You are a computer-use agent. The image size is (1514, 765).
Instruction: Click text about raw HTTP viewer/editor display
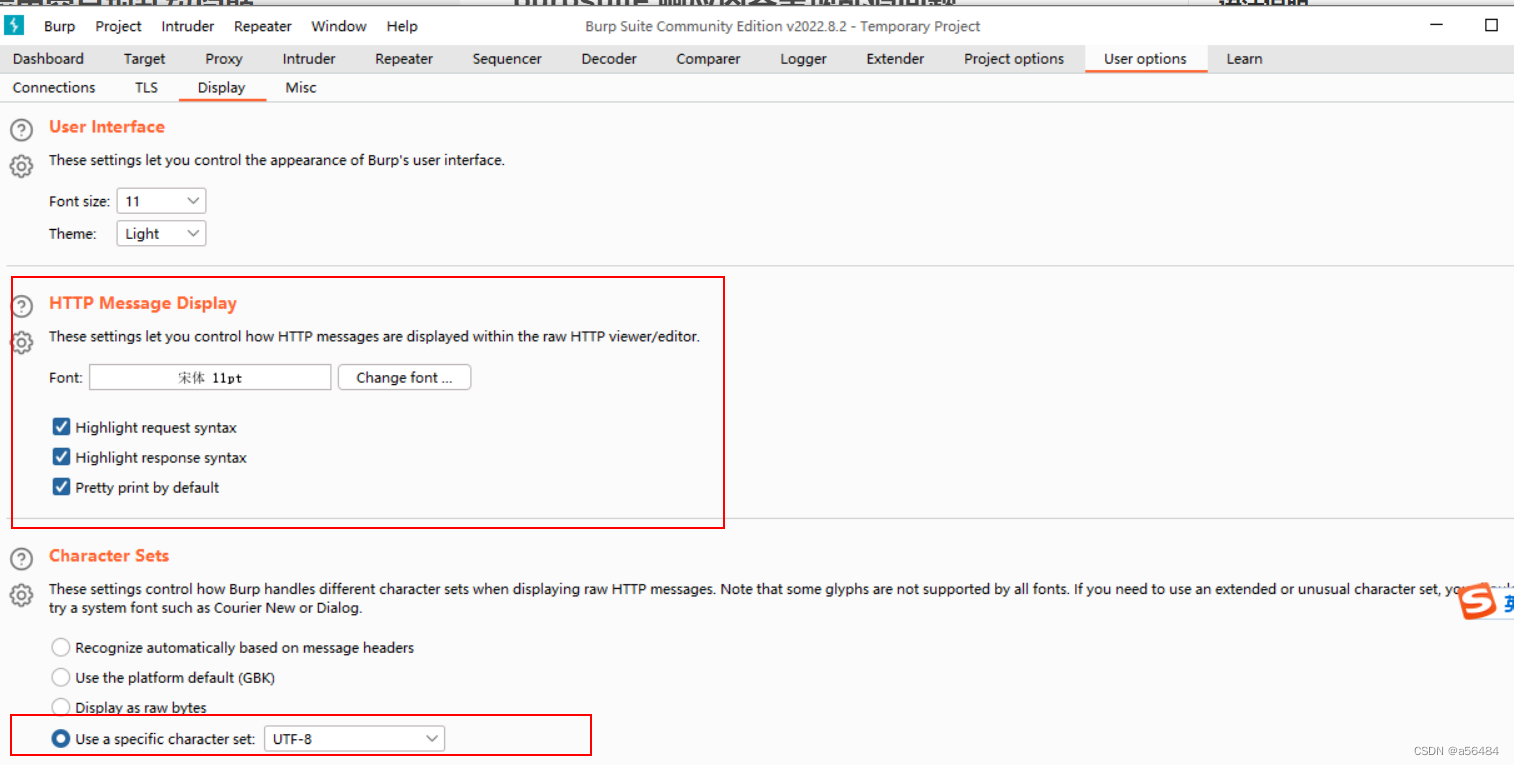pos(374,337)
